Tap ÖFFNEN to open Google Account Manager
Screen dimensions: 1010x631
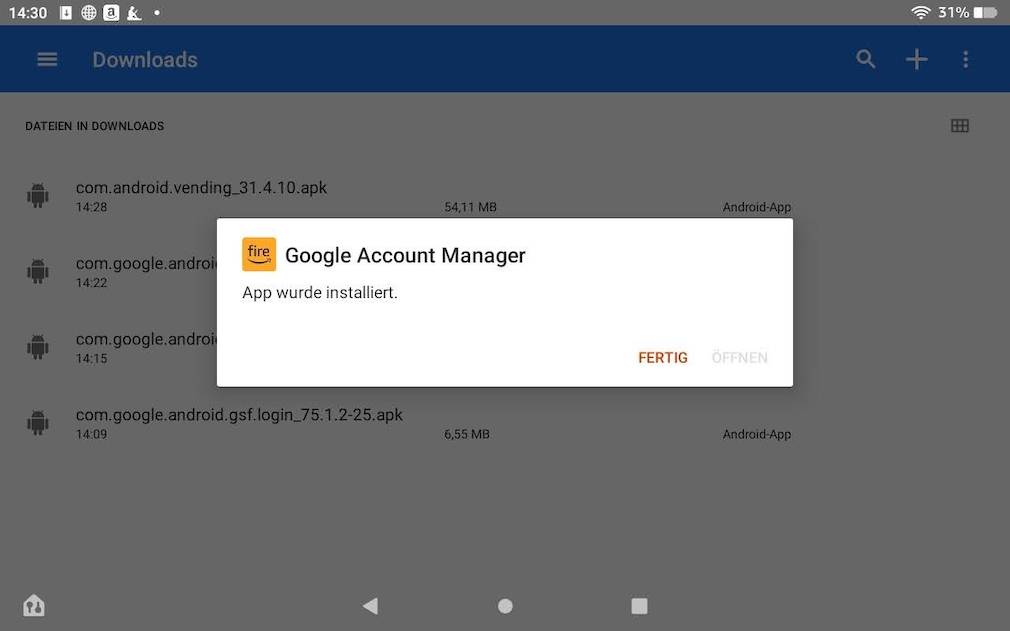tap(740, 357)
